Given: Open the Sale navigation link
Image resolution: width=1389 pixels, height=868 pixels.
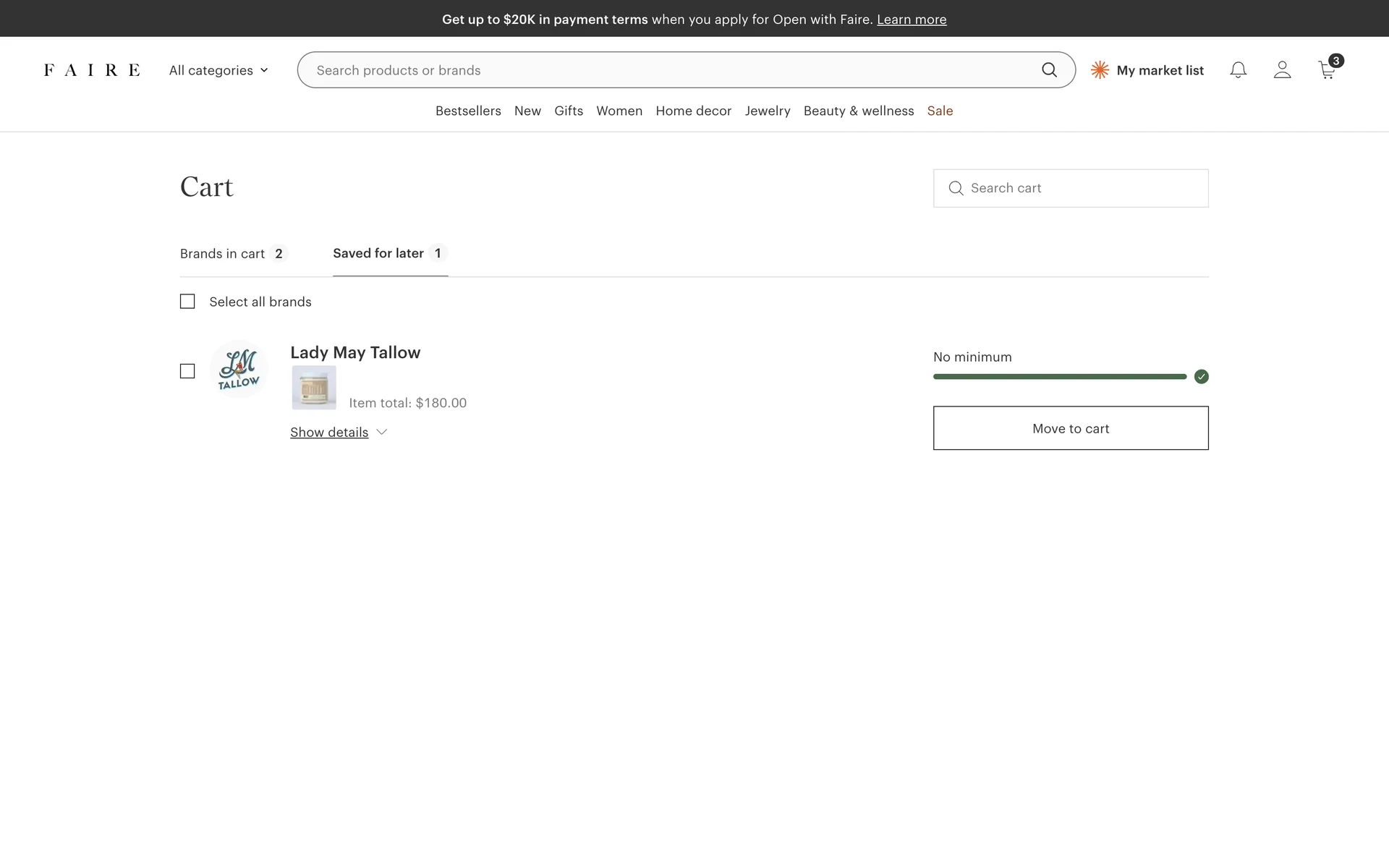Looking at the screenshot, I should 939,111.
